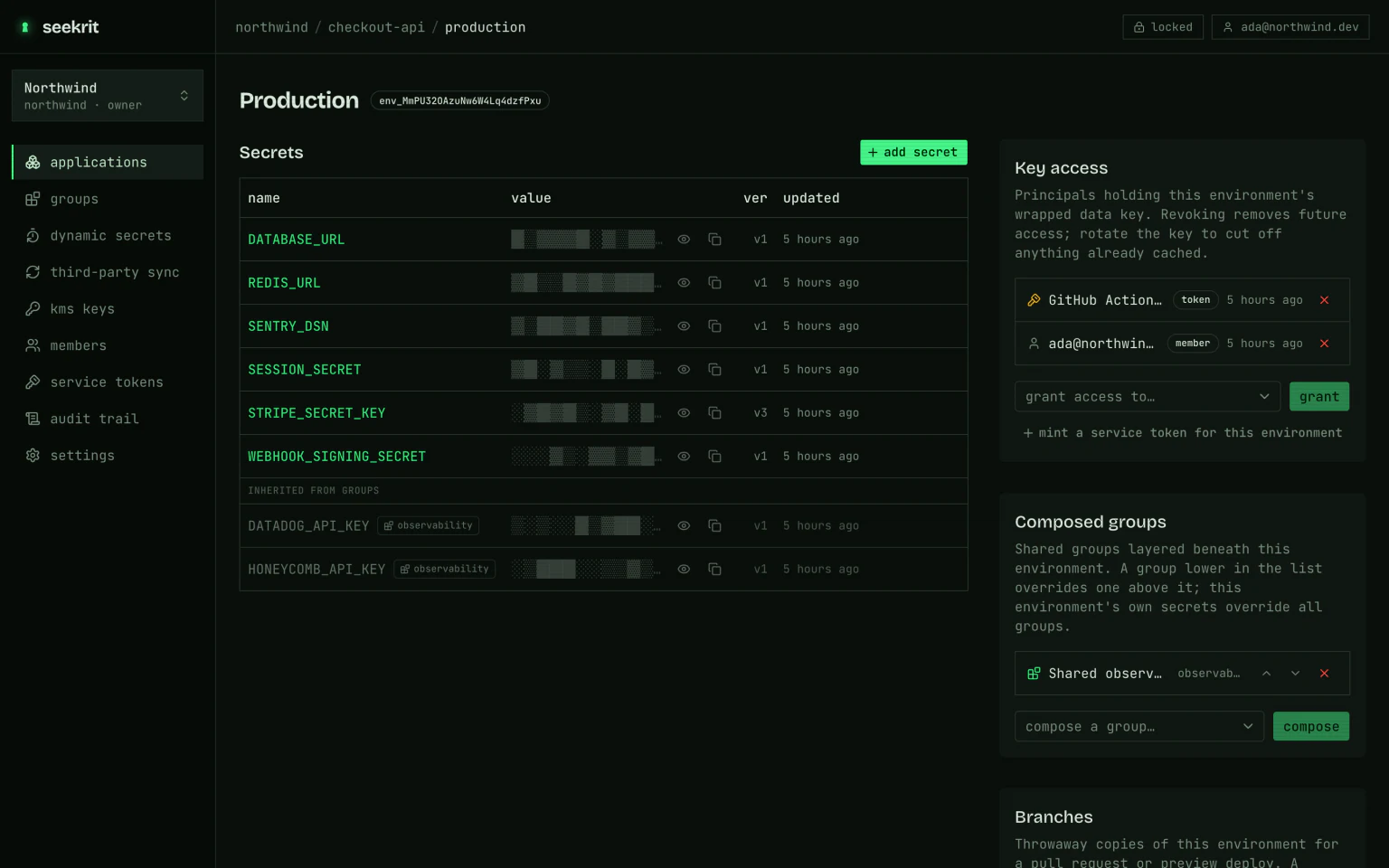
Task: Click the seekrit logo
Action: point(60,27)
